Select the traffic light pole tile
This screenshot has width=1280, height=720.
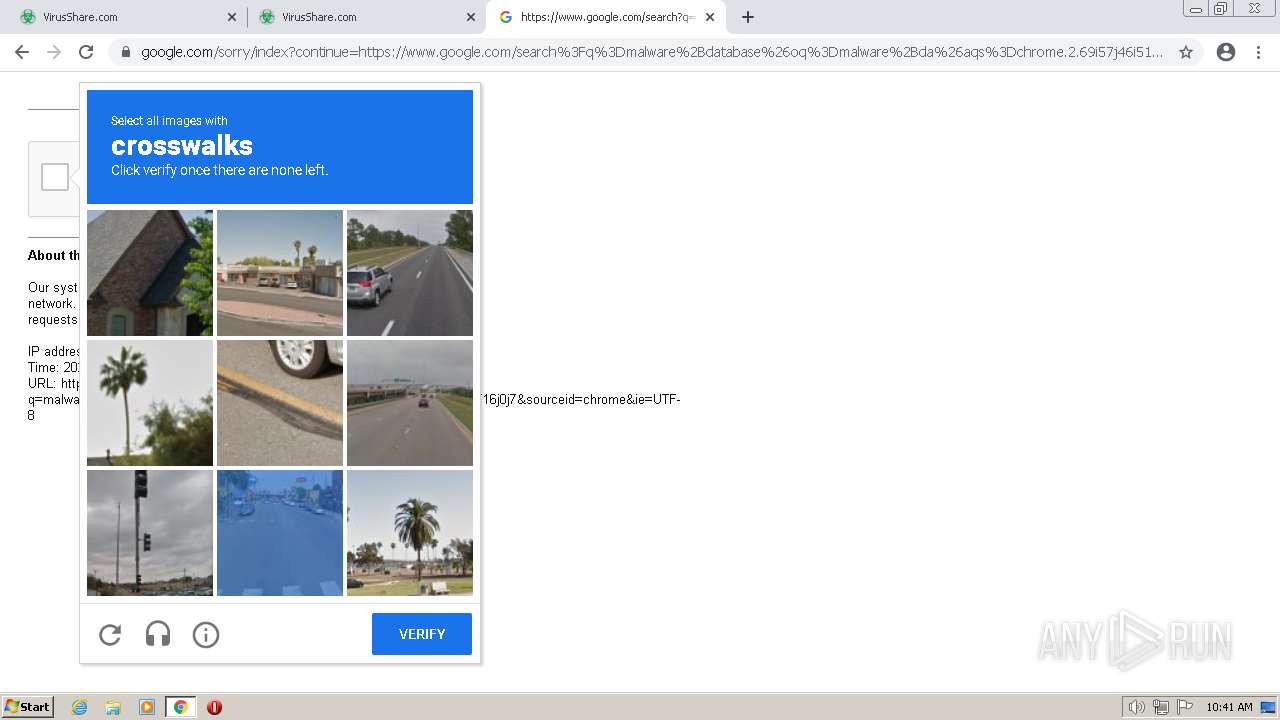coord(150,533)
